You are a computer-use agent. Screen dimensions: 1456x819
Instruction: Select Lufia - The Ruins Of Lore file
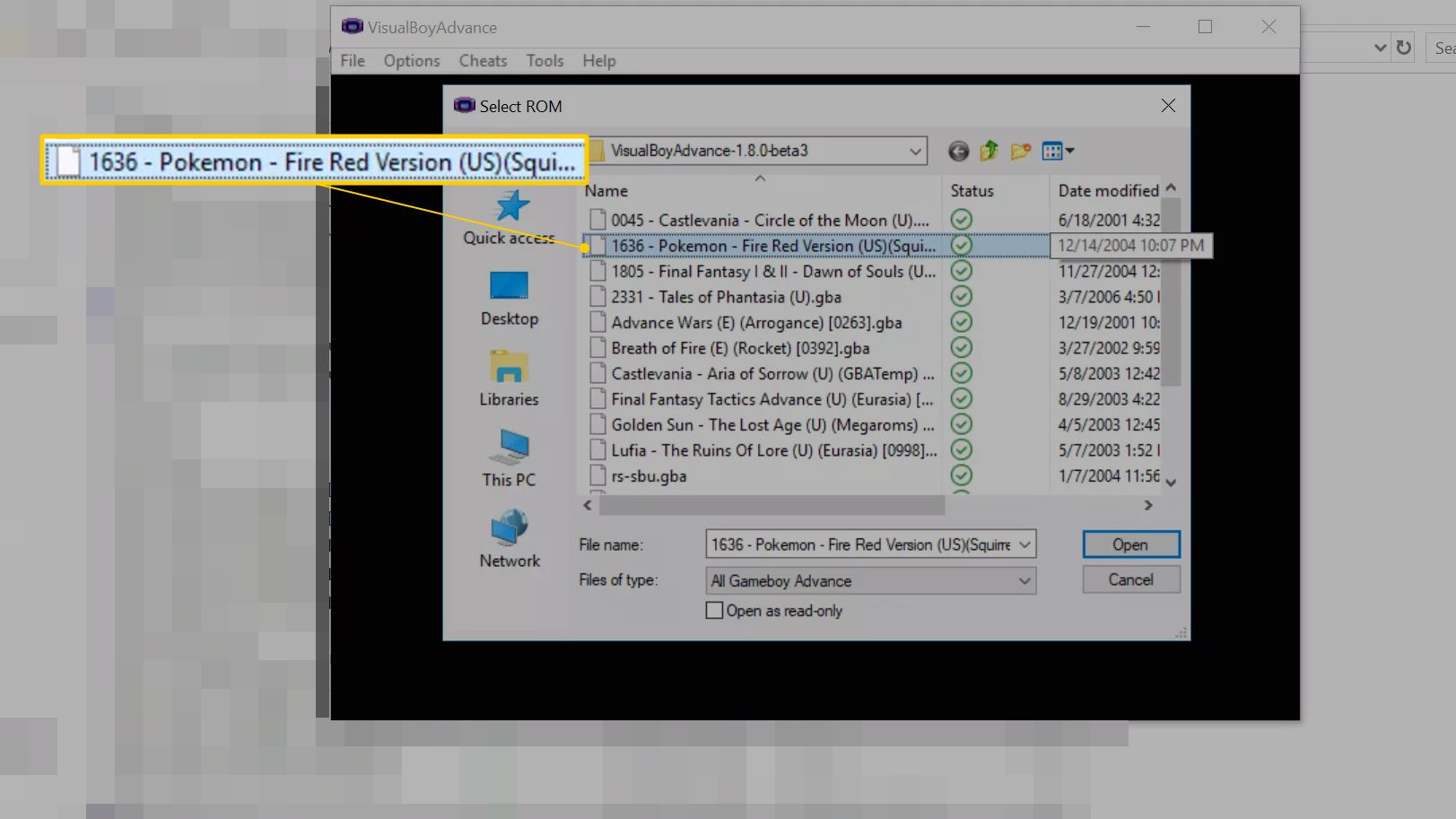pos(774,450)
